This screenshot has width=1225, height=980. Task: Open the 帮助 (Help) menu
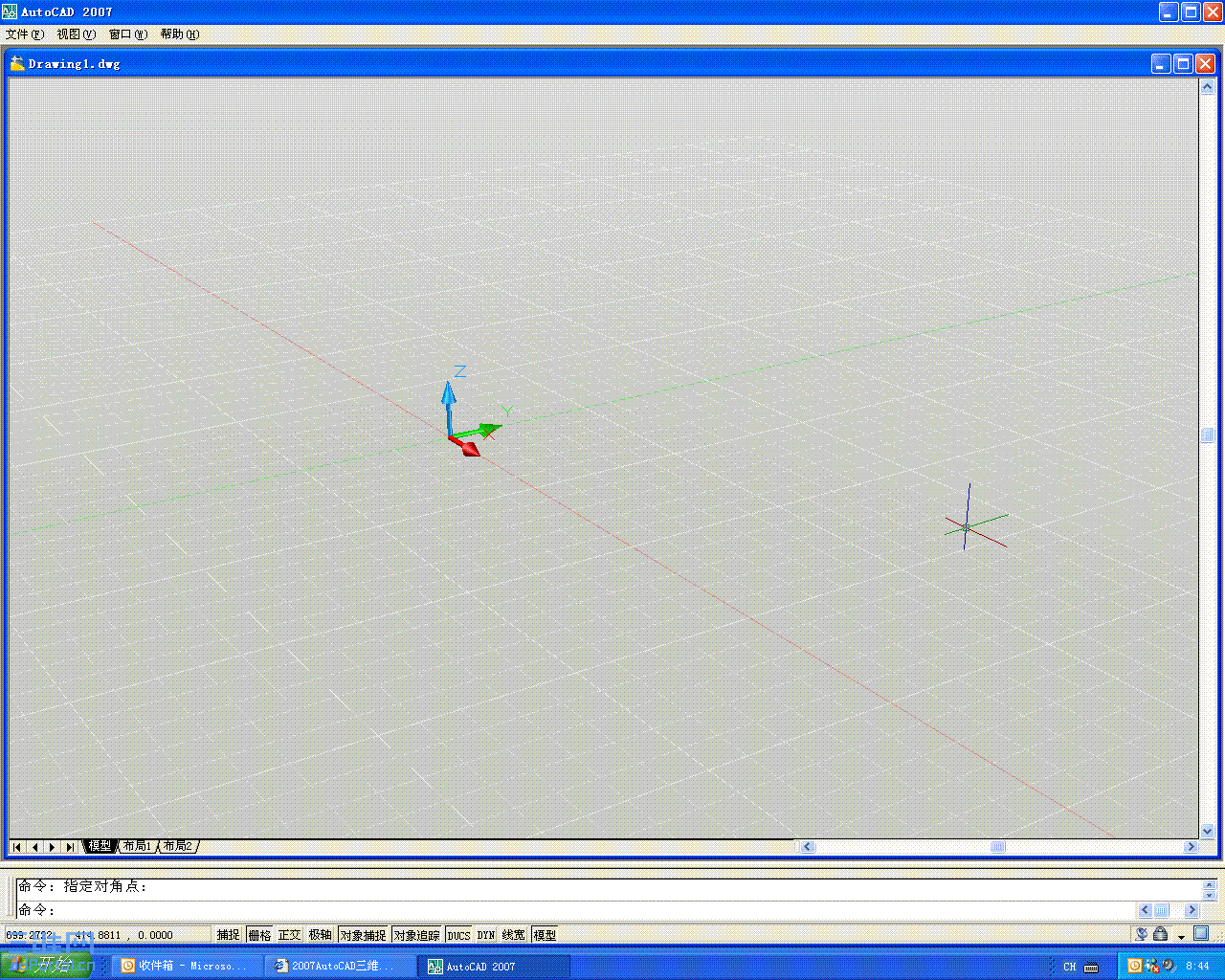point(180,34)
